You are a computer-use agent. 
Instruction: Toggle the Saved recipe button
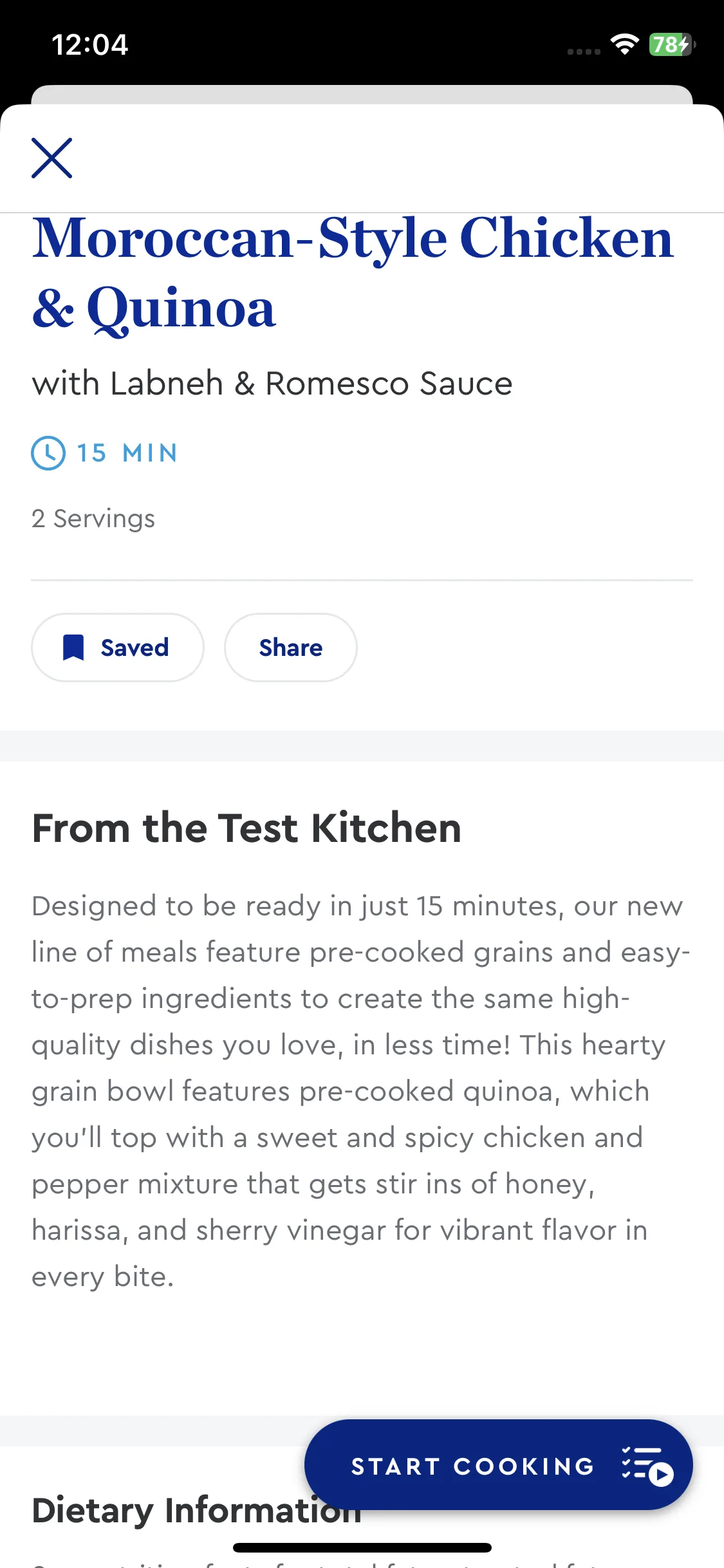[x=118, y=648]
